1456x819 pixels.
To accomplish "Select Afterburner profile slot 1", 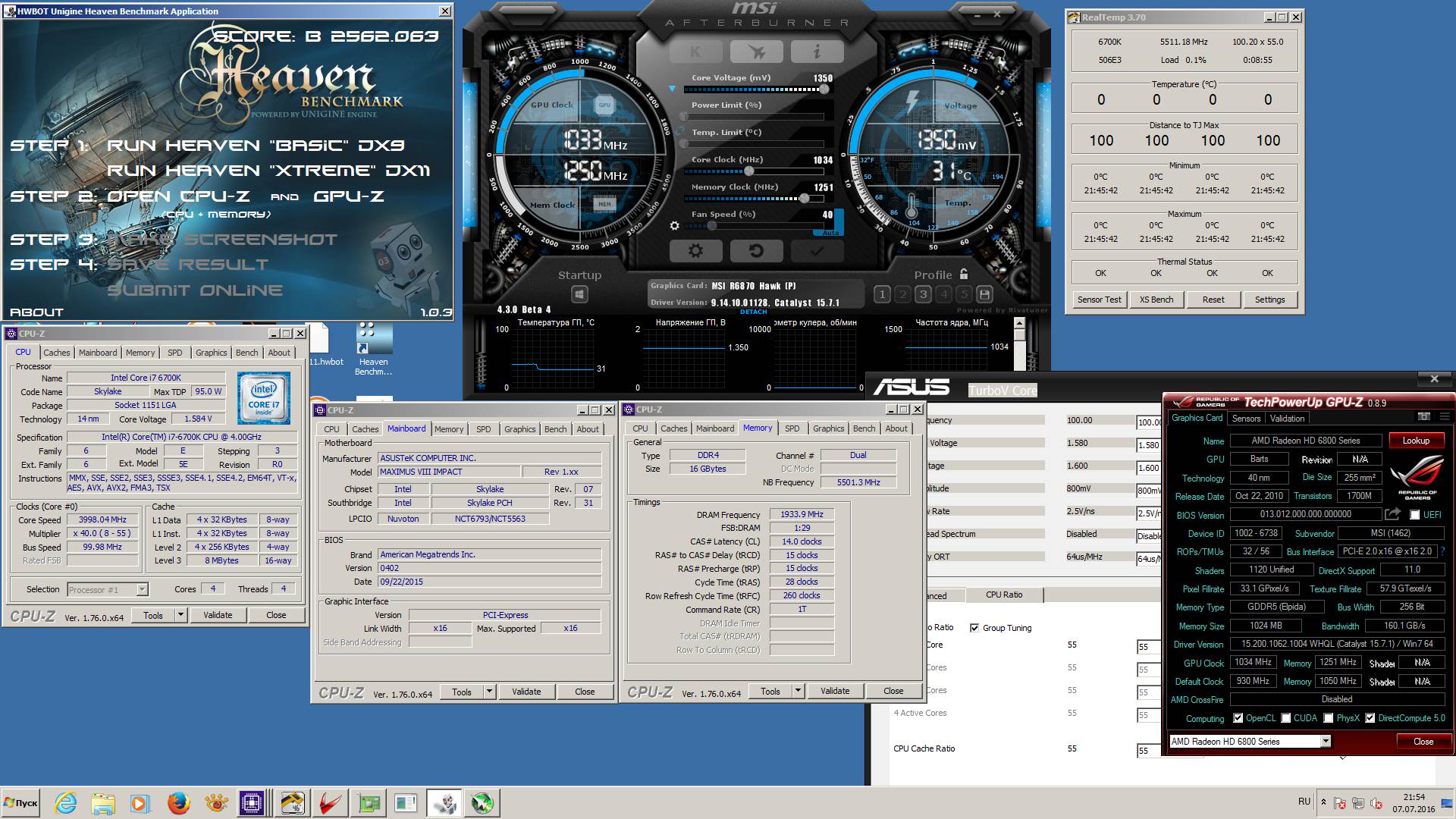I will click(882, 294).
